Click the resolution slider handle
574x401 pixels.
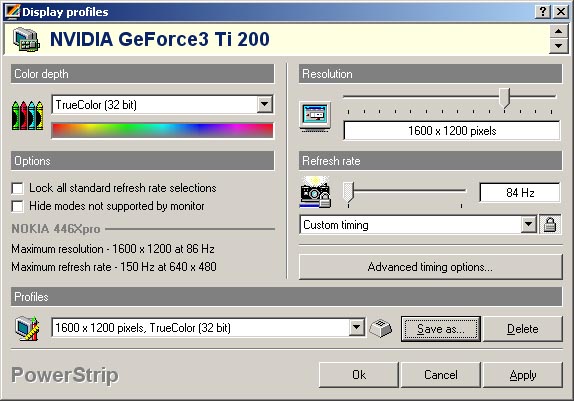pos(505,98)
